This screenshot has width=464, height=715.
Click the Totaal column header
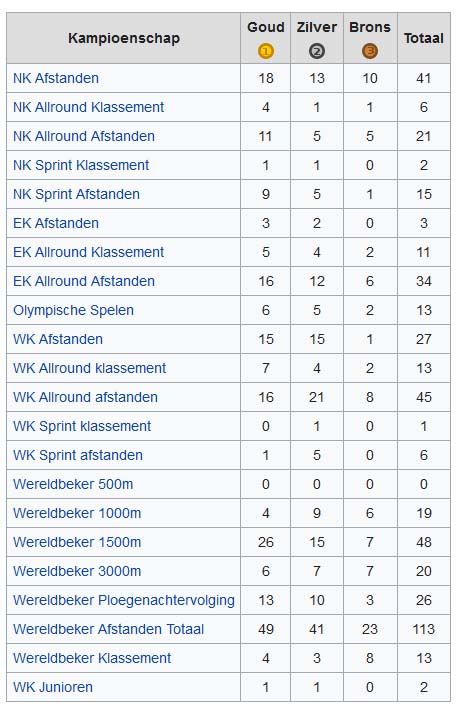coord(423,38)
